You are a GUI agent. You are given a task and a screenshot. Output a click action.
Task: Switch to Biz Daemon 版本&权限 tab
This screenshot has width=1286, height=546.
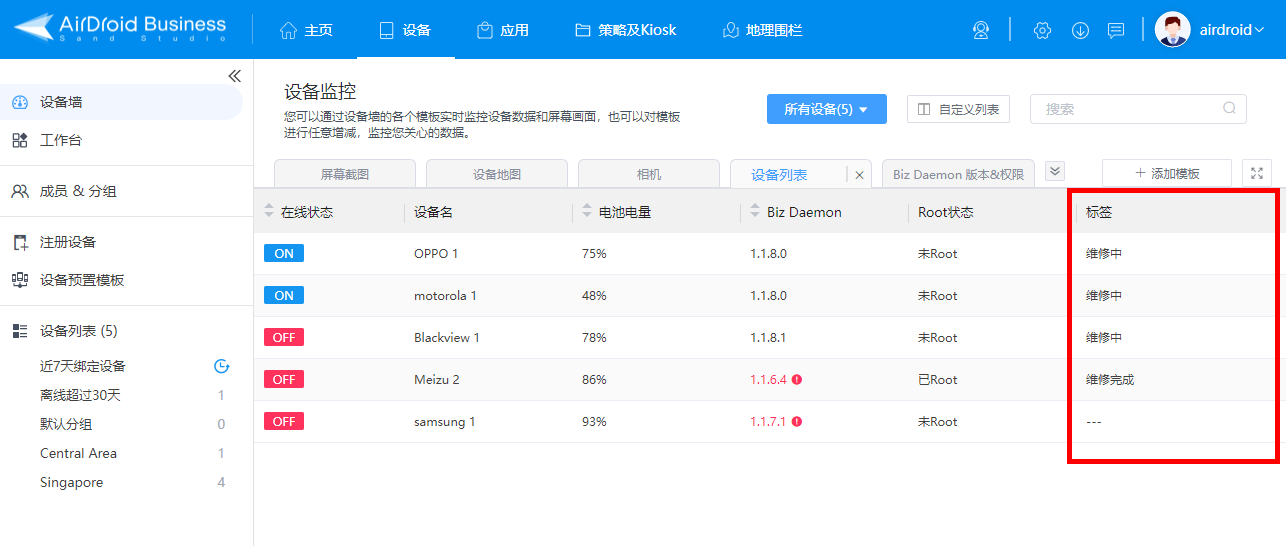958,174
